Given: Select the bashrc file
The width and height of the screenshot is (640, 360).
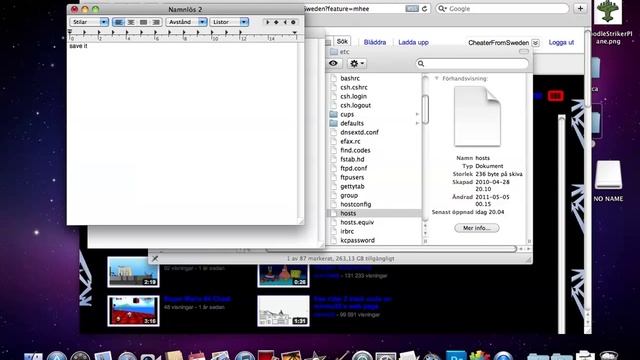Looking at the screenshot, I should 350,78.
